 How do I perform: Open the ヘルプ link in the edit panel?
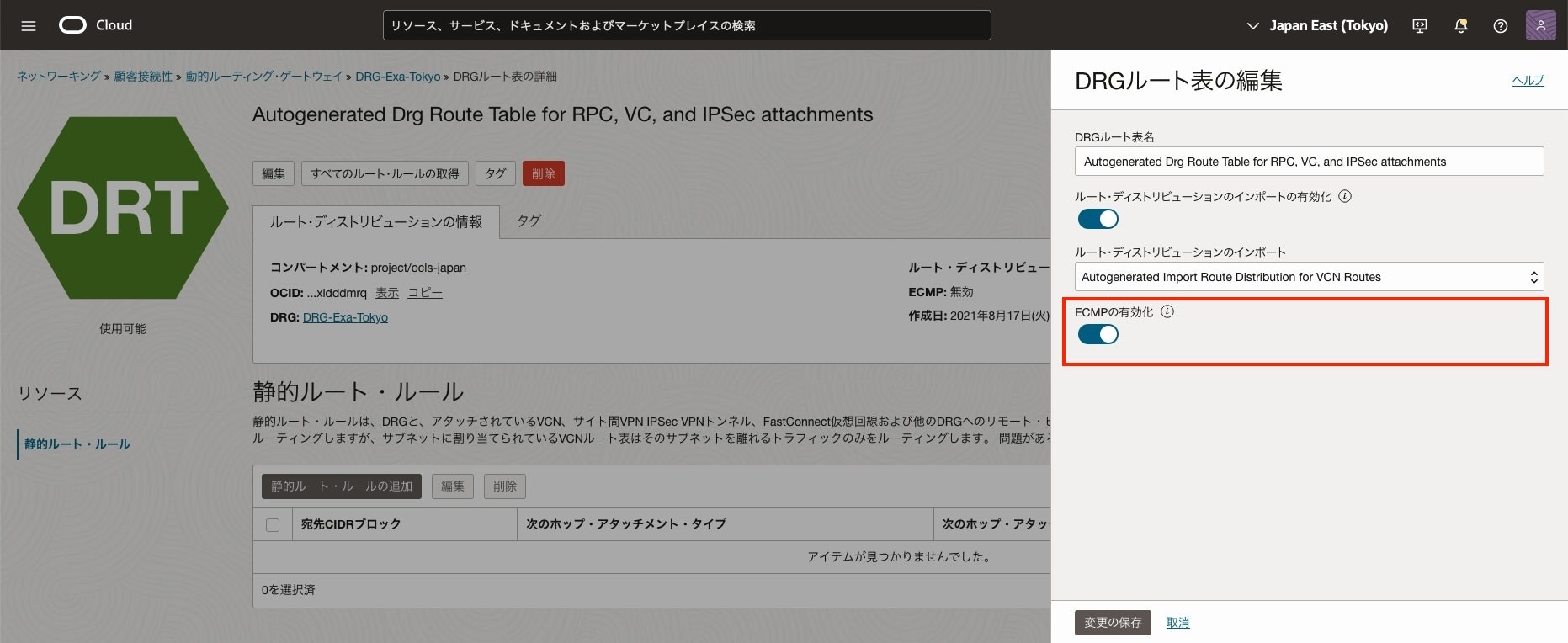click(1528, 81)
